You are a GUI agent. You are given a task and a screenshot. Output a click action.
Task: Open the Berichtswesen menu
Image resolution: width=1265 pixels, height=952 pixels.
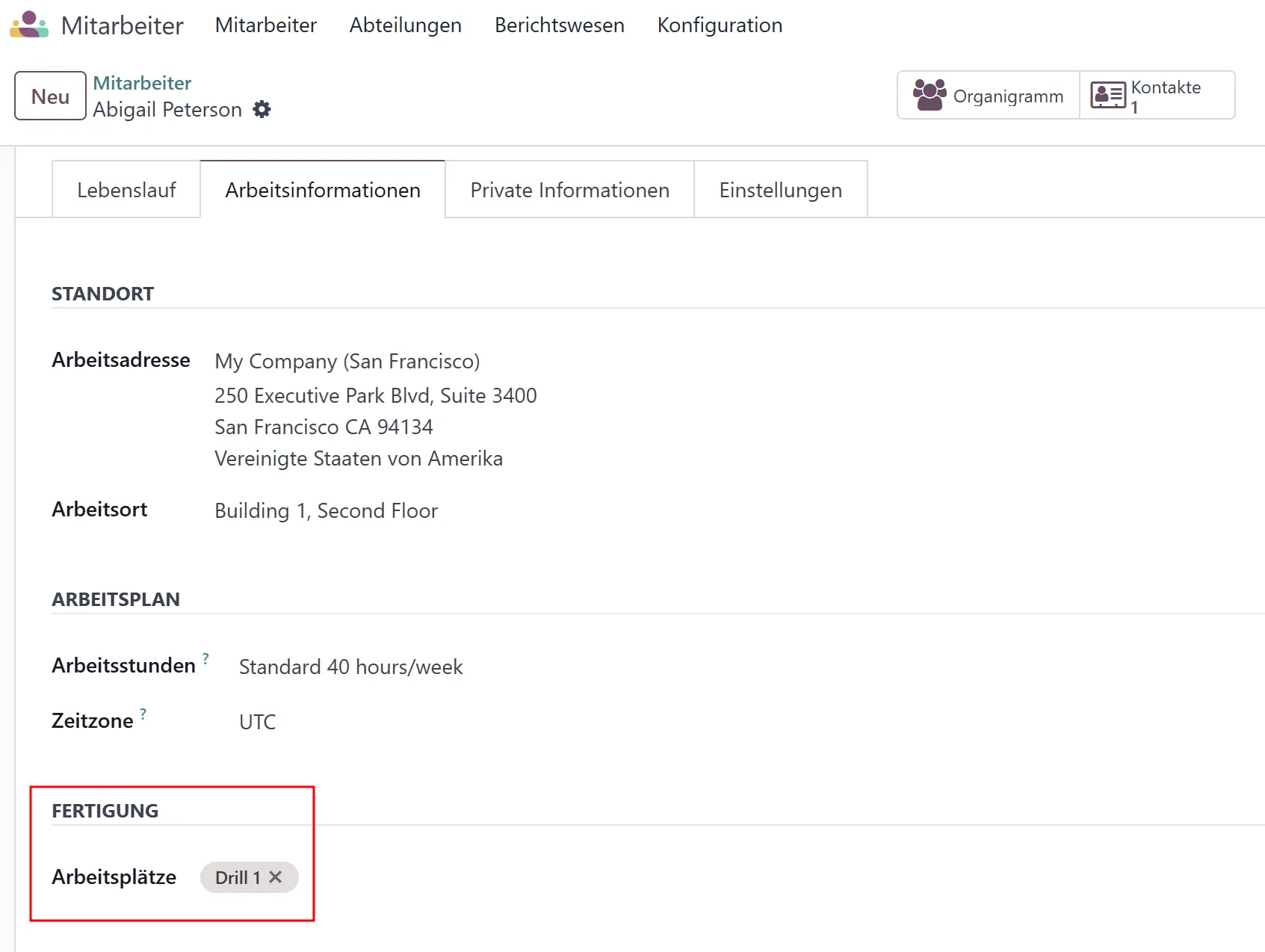tap(559, 25)
